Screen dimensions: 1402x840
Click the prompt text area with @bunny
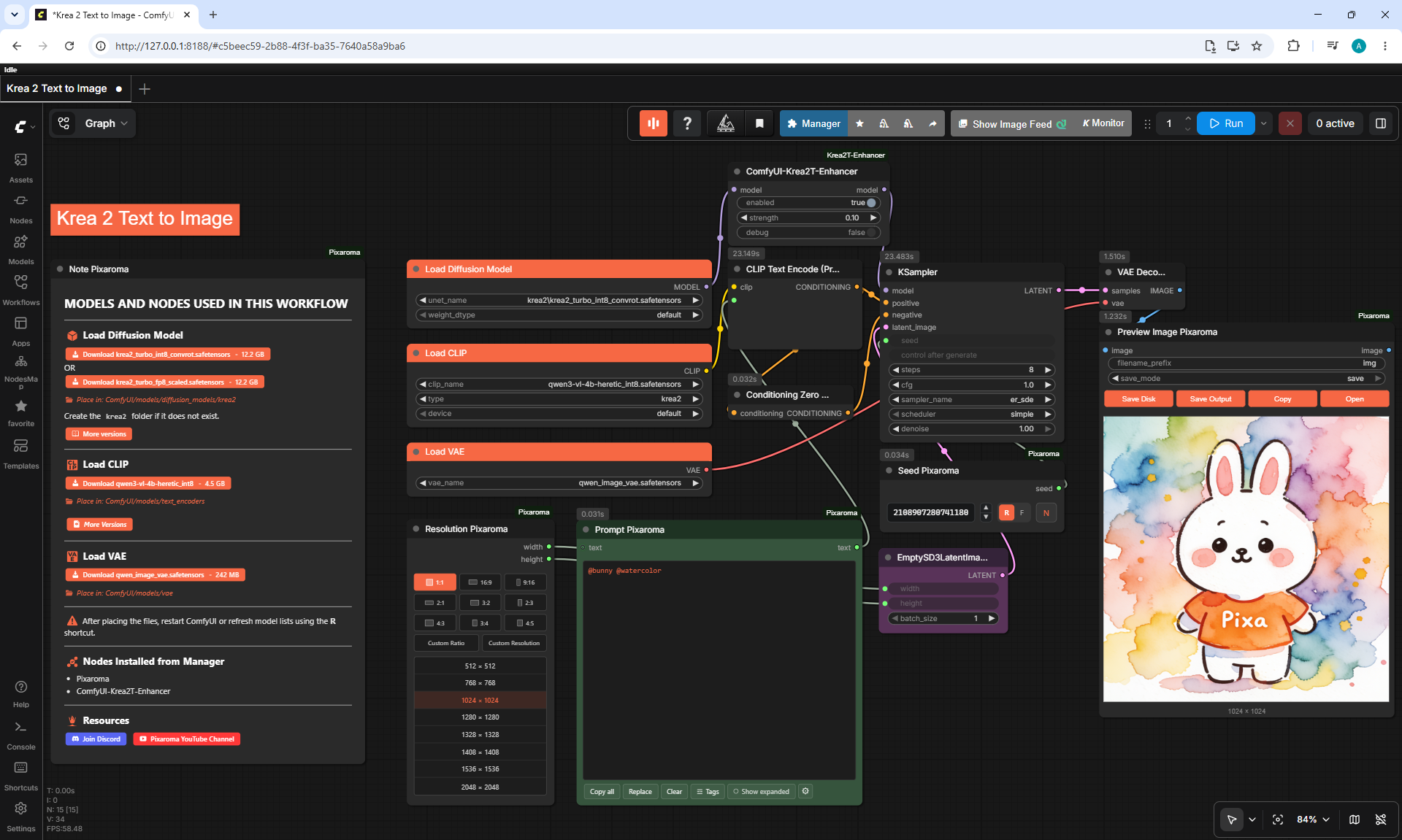tap(719, 670)
